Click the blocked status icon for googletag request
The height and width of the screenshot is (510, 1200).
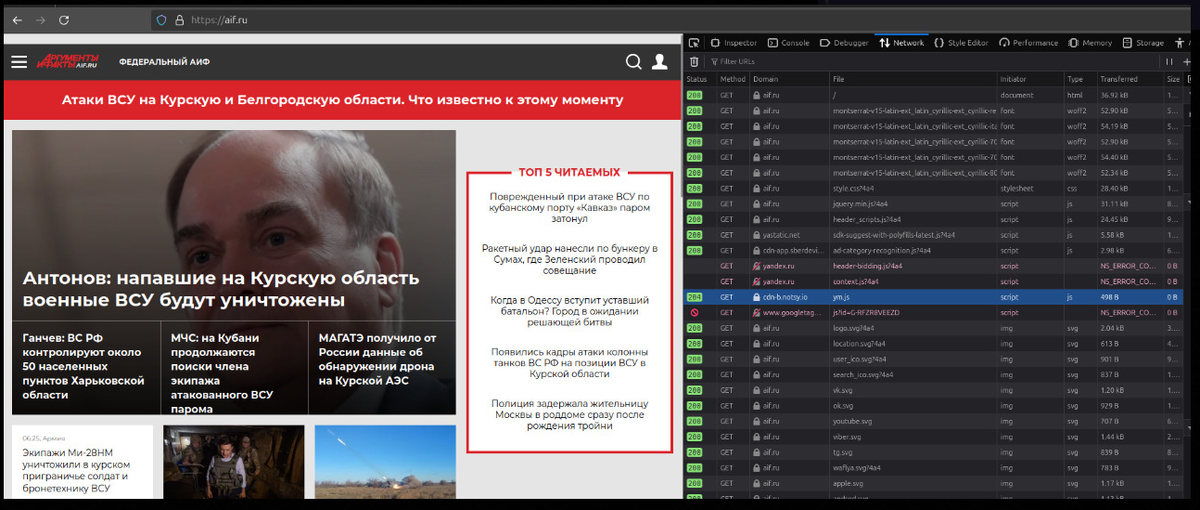(693, 313)
